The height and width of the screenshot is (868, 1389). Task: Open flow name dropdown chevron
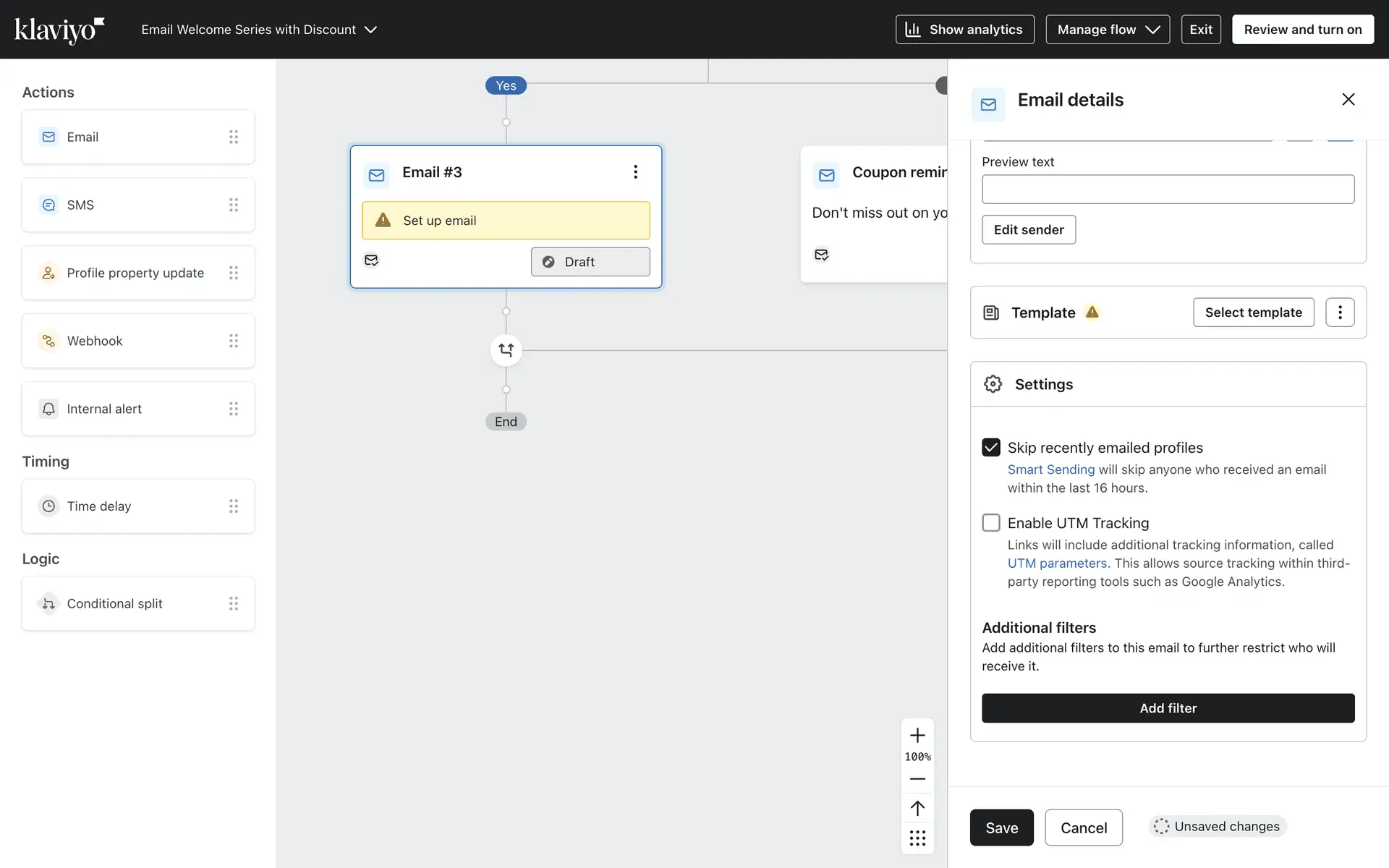click(370, 30)
